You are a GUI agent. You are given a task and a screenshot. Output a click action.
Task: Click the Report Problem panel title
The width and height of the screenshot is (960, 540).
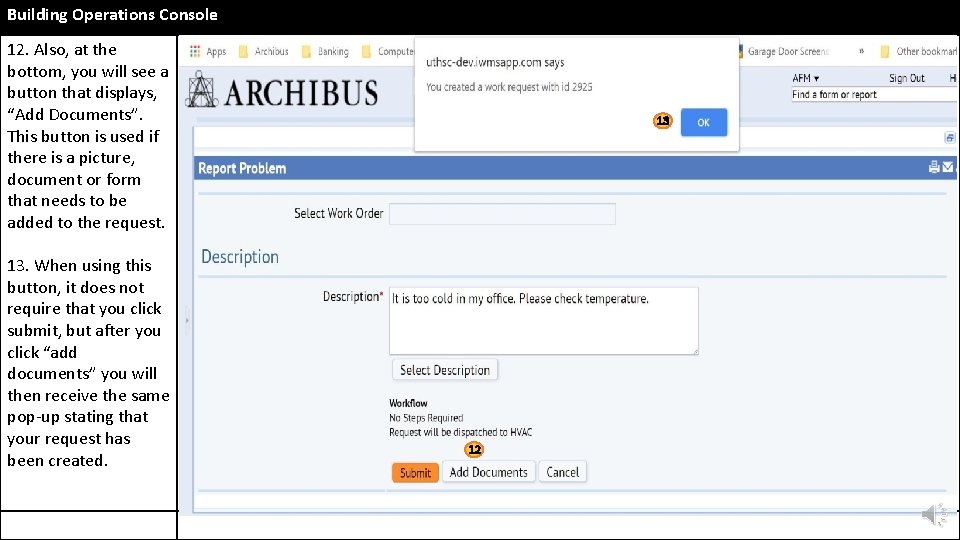(x=242, y=168)
